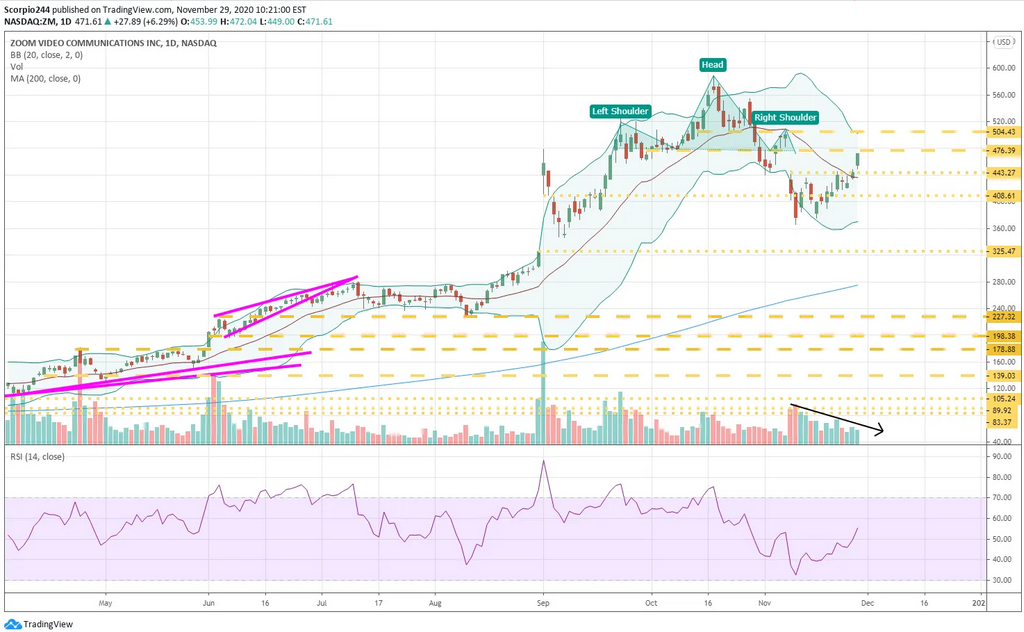Viewport: 1024px width, 632px height.
Task: Click the NASDAQ:ZM symbol header line
Action: [168, 22]
